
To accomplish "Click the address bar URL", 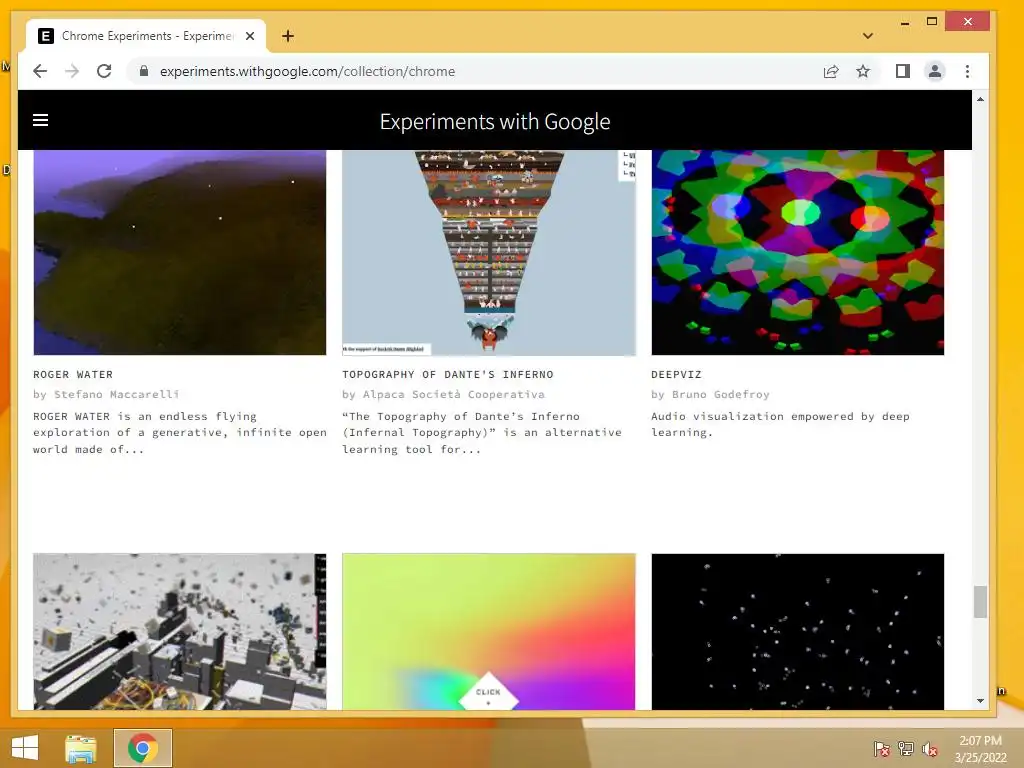I will point(307,71).
